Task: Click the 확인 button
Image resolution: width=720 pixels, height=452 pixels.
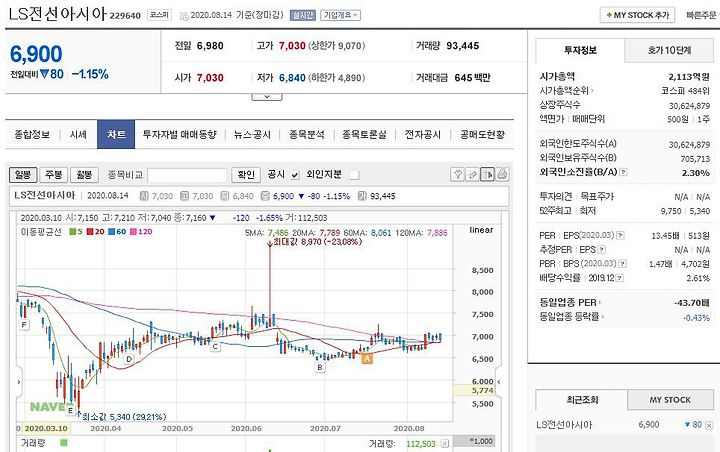Action: (x=246, y=175)
